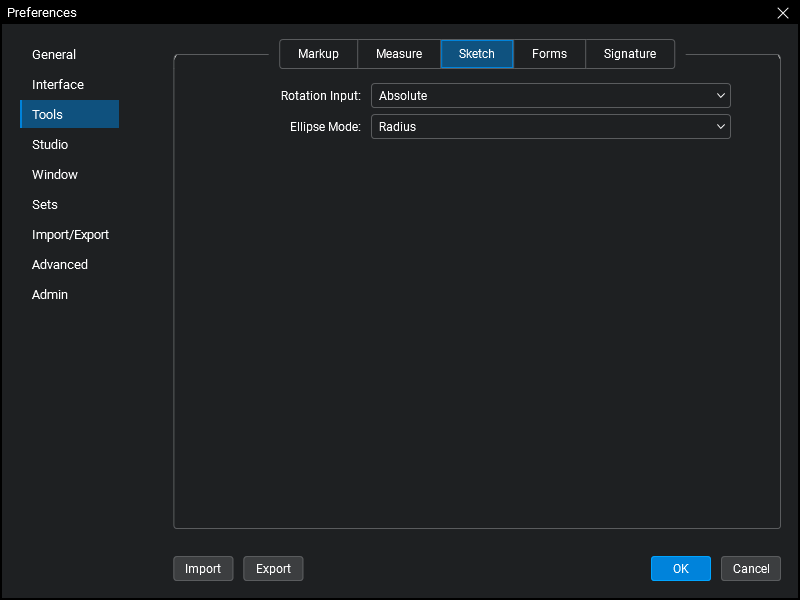Click the Import button
This screenshot has height=600, width=800.
[203, 569]
